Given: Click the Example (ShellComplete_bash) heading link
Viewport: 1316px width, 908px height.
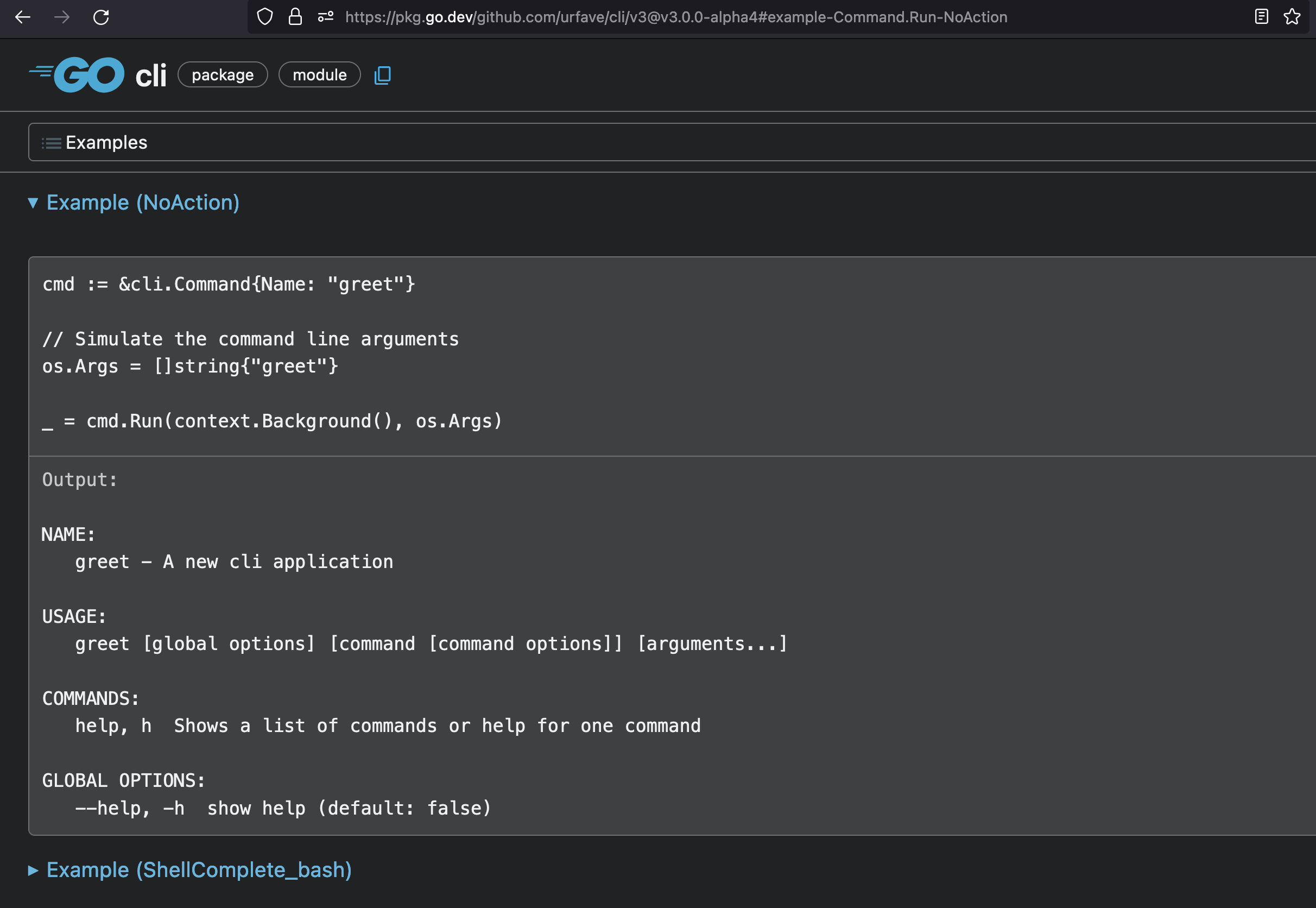Looking at the screenshot, I should click(x=199, y=870).
